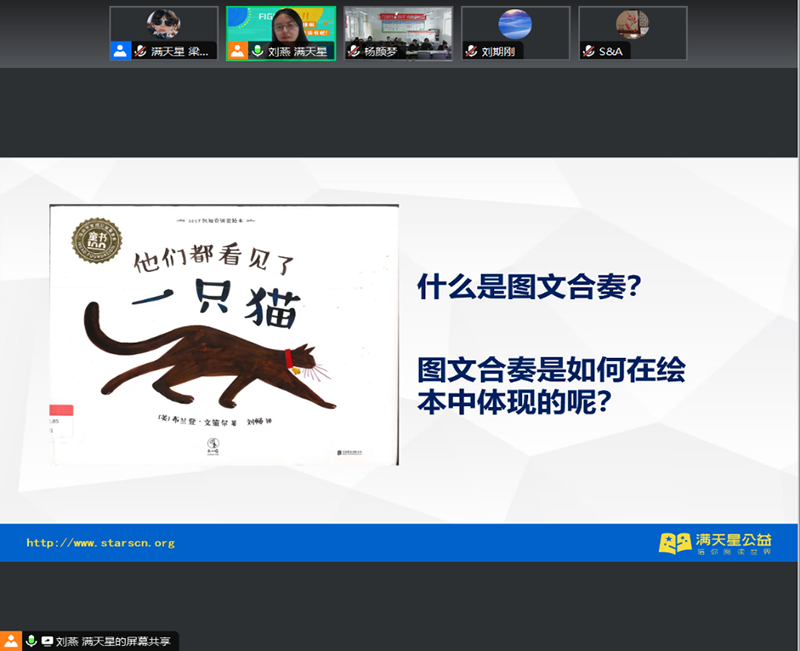Click green microphone icon in screen share bar
Screen dimensions: 800x651
tap(31, 641)
